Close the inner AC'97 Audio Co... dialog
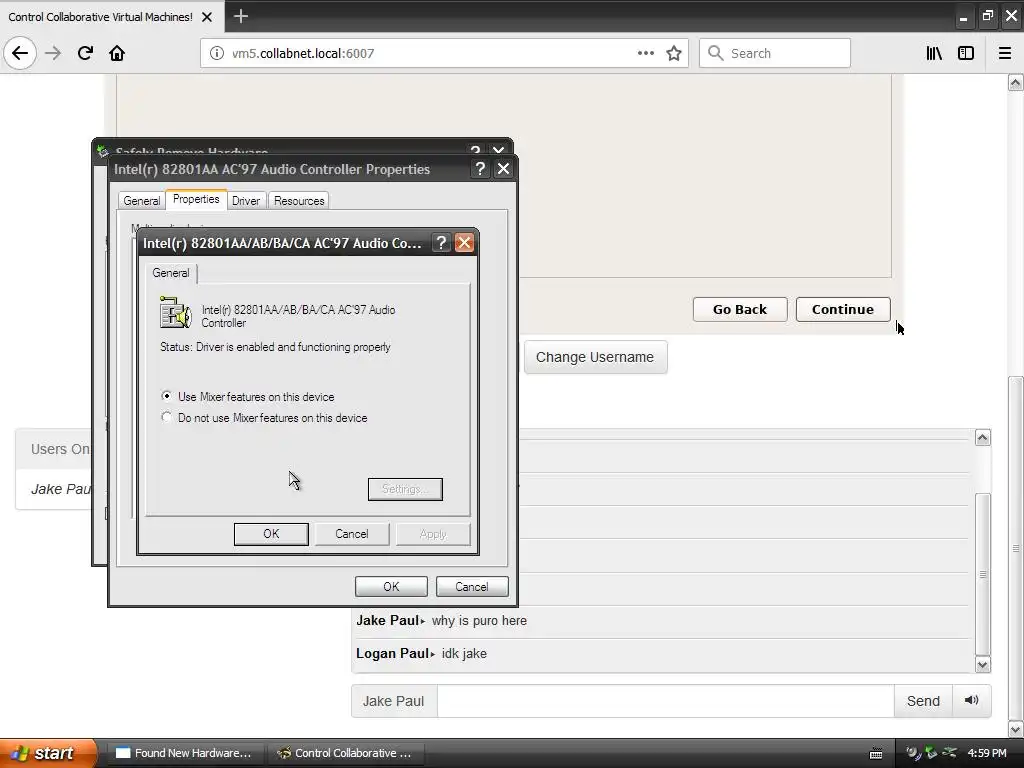Image resolution: width=1024 pixels, height=768 pixels. tap(464, 243)
